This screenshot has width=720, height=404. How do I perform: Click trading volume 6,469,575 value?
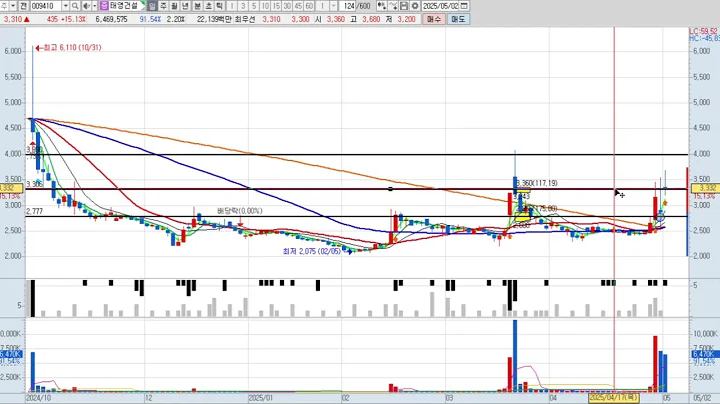112,19
